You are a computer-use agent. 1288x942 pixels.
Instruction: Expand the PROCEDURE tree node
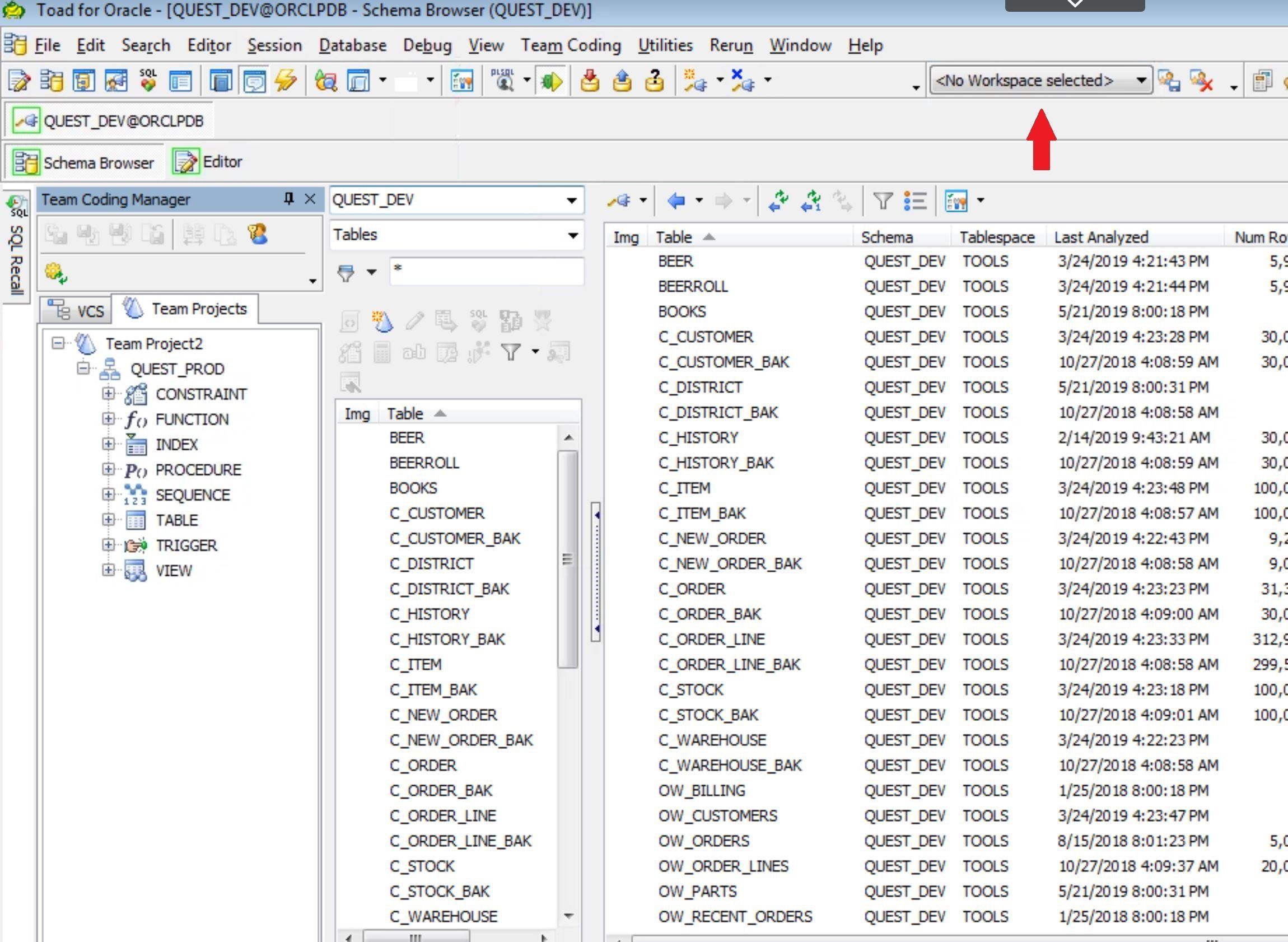tap(108, 469)
